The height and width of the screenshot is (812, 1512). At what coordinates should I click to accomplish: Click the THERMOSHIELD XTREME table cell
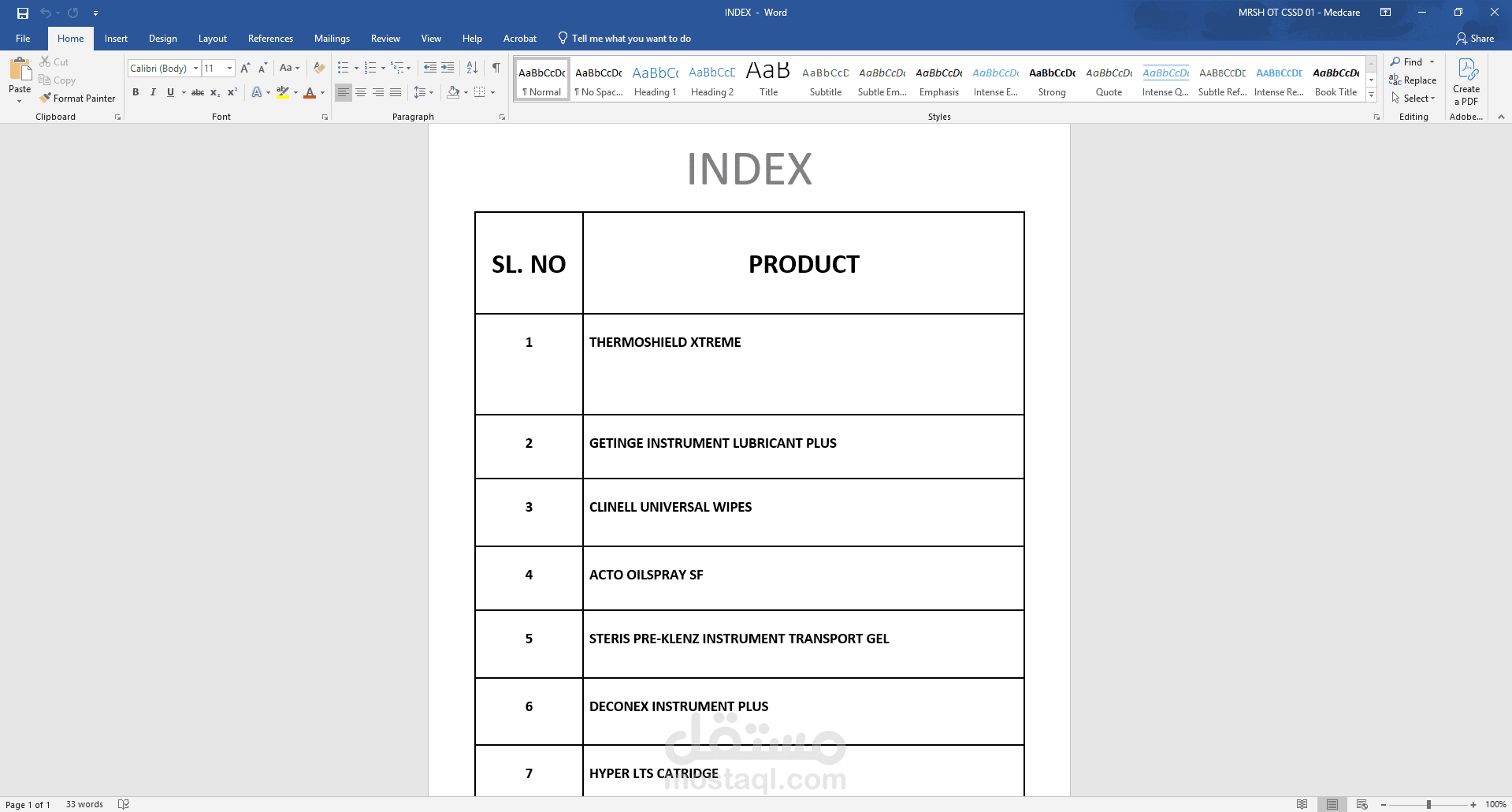tap(804, 364)
